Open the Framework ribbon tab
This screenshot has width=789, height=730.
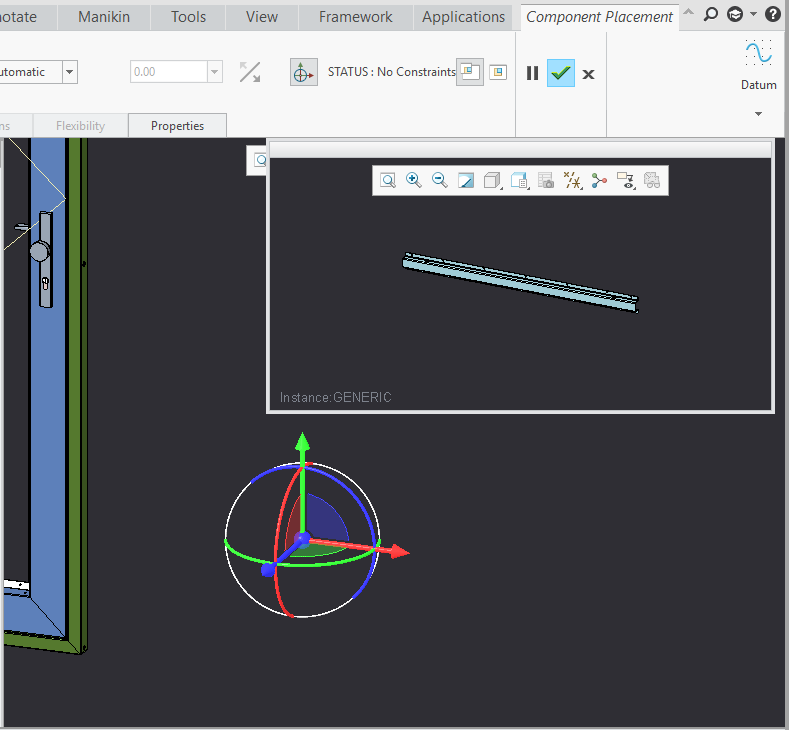coord(355,17)
